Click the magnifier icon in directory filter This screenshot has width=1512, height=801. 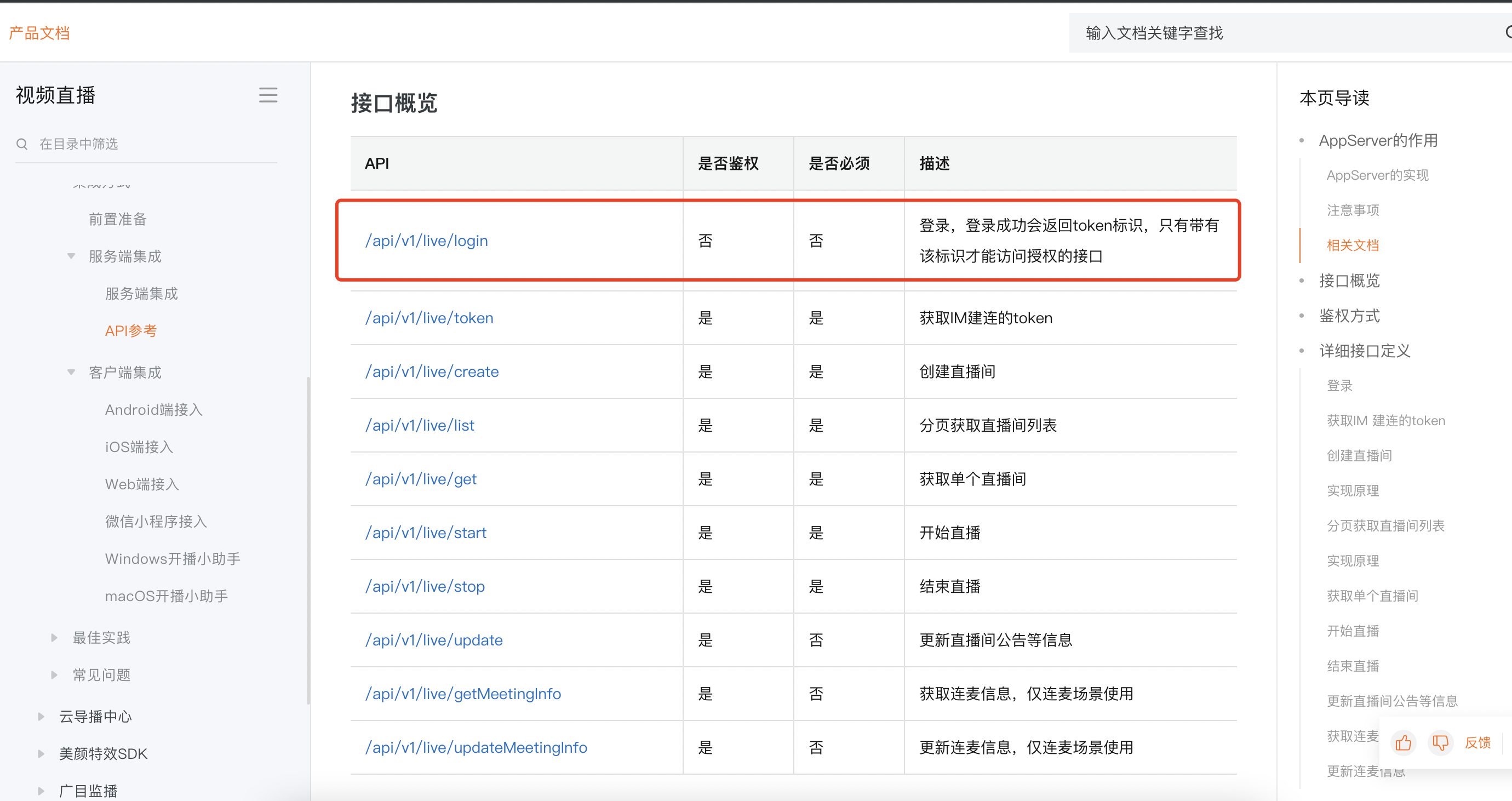[22, 144]
